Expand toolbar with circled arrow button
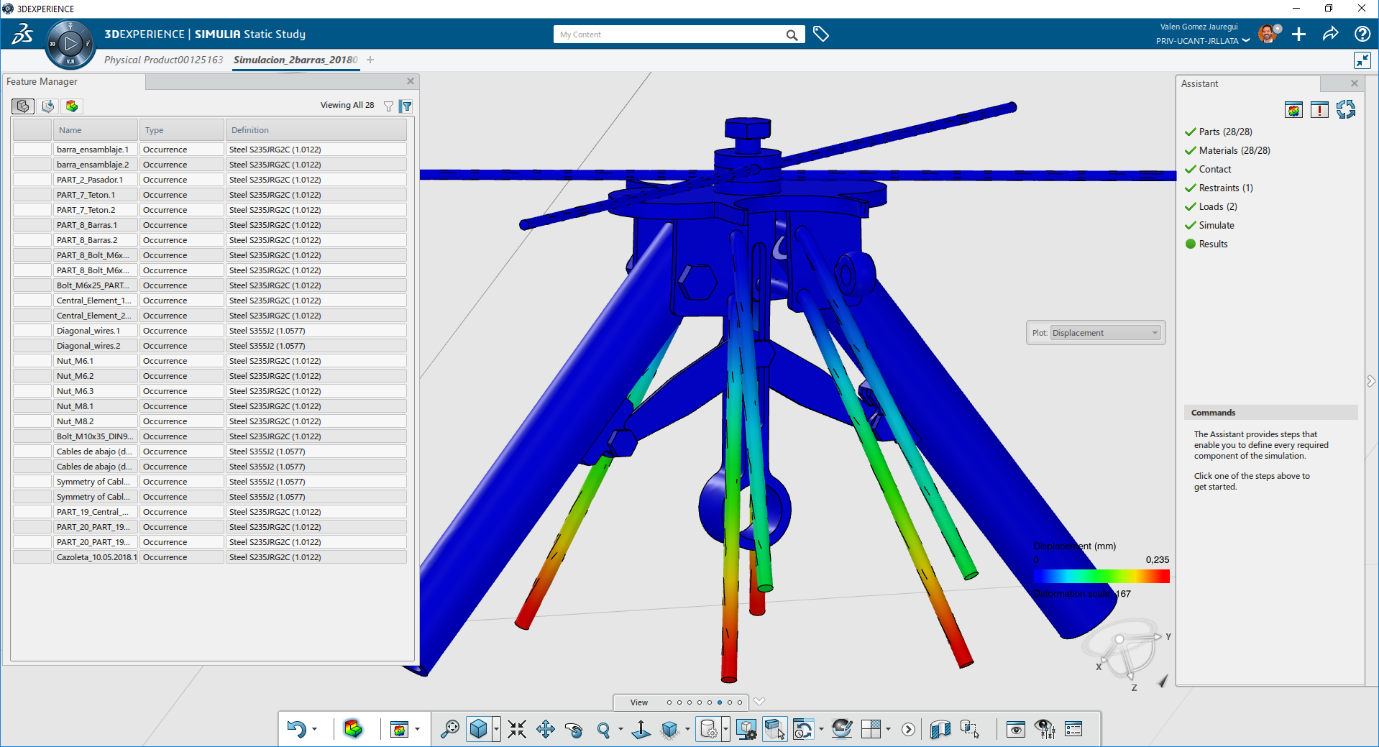Image resolution: width=1379 pixels, height=747 pixels. tap(908, 730)
